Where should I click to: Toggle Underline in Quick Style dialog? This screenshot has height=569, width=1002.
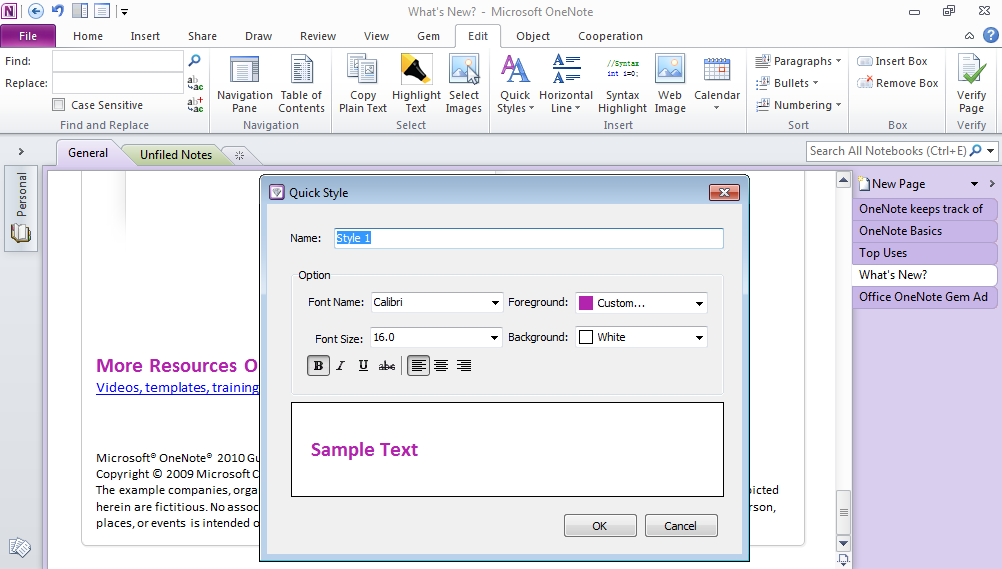(x=363, y=366)
